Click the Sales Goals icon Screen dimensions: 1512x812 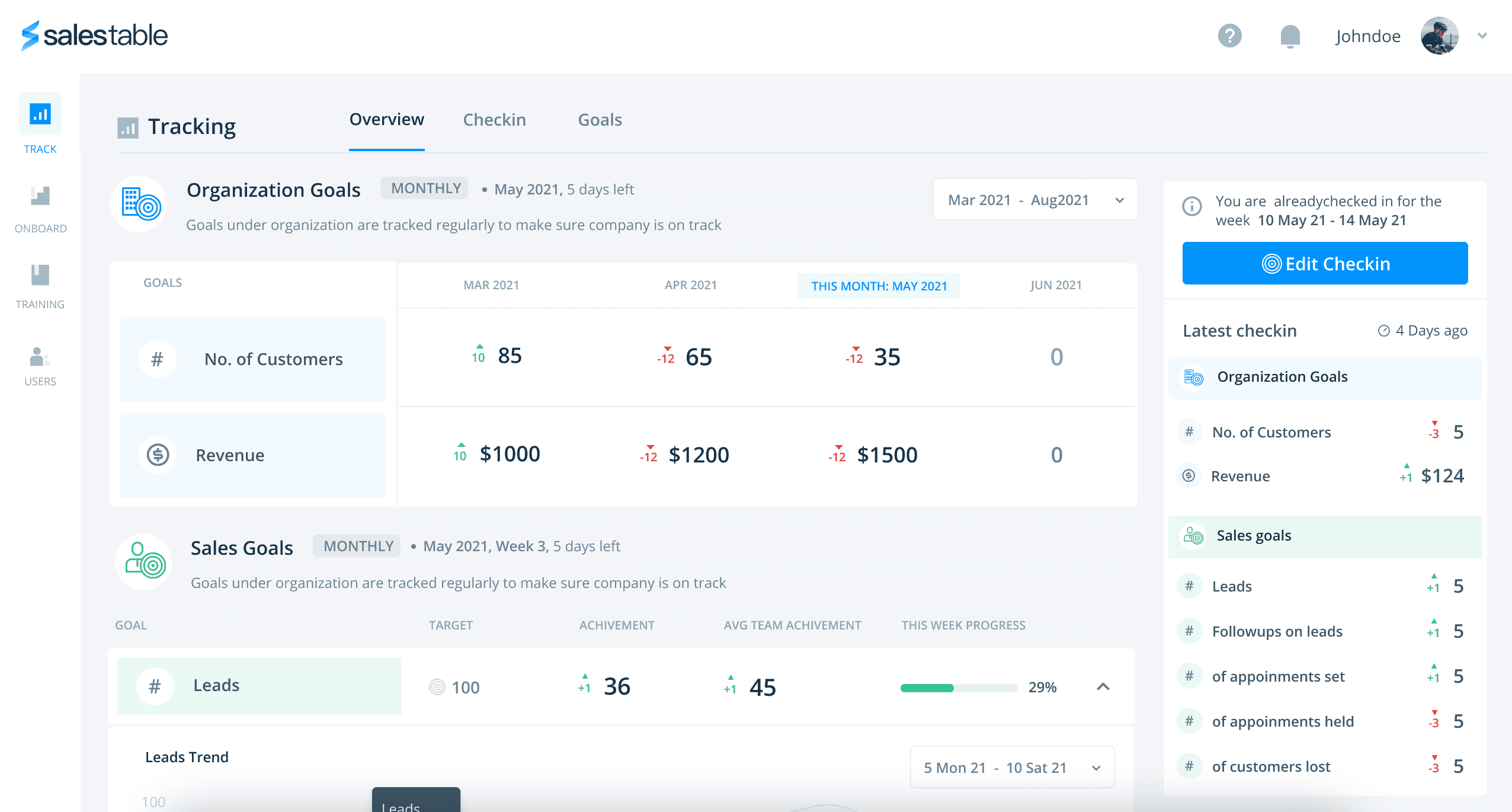(x=143, y=560)
